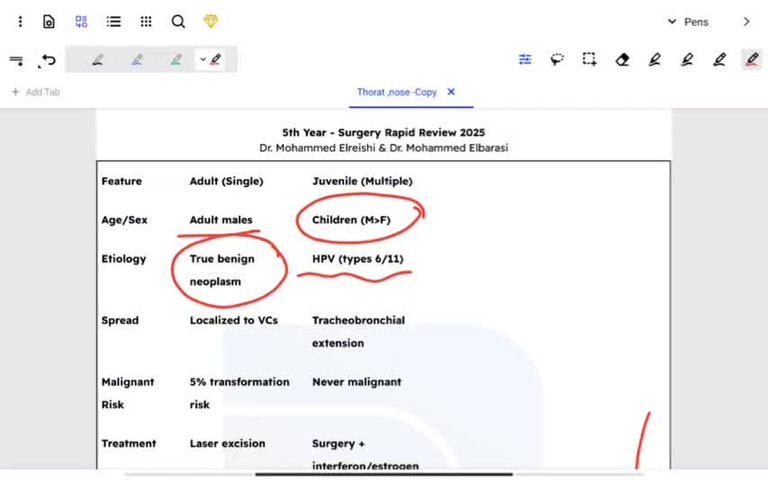The width and height of the screenshot is (768, 480).
Task: Open the list outline view
Action: 114,22
